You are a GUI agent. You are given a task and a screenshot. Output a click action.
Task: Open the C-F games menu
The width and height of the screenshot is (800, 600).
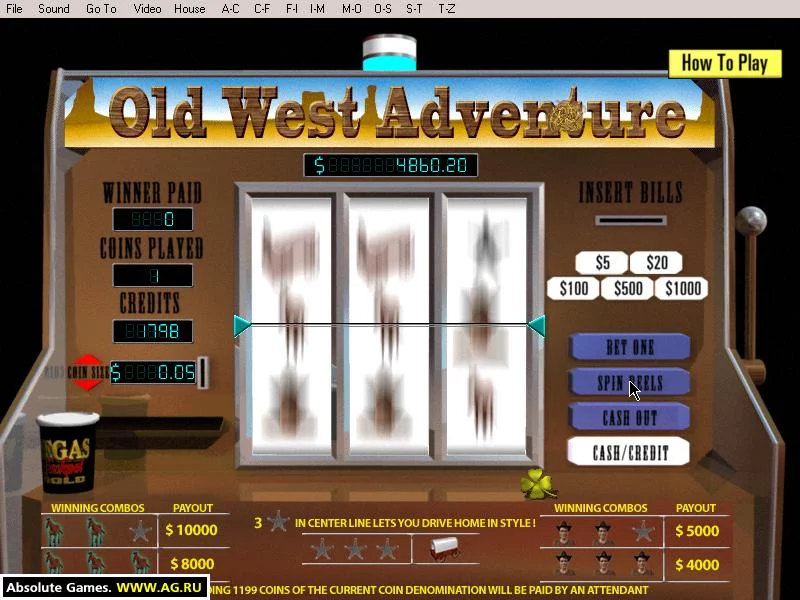262,9
